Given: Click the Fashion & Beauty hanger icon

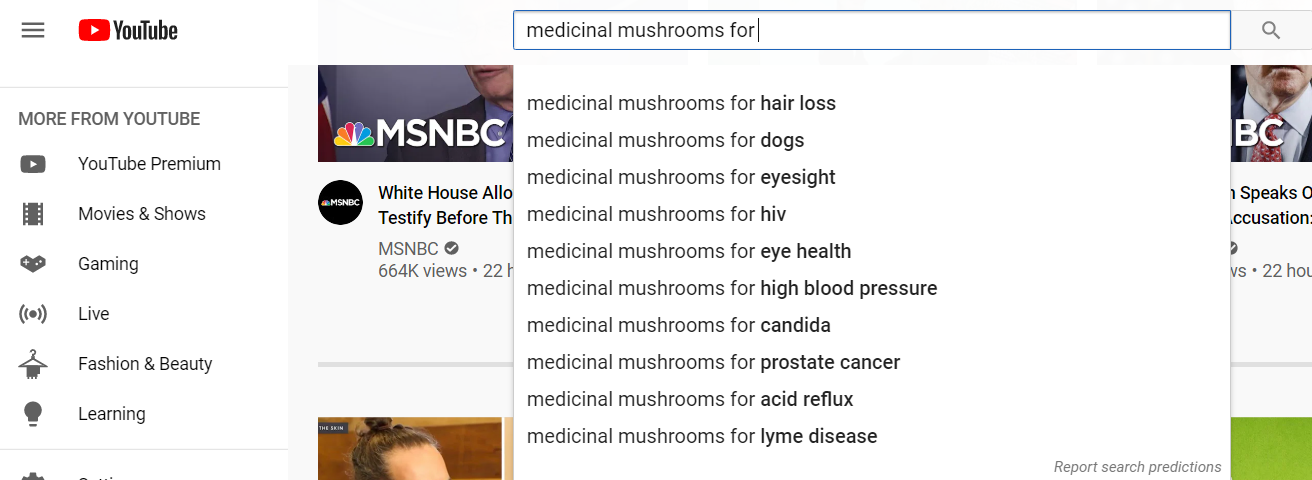Looking at the screenshot, I should tap(33, 364).
